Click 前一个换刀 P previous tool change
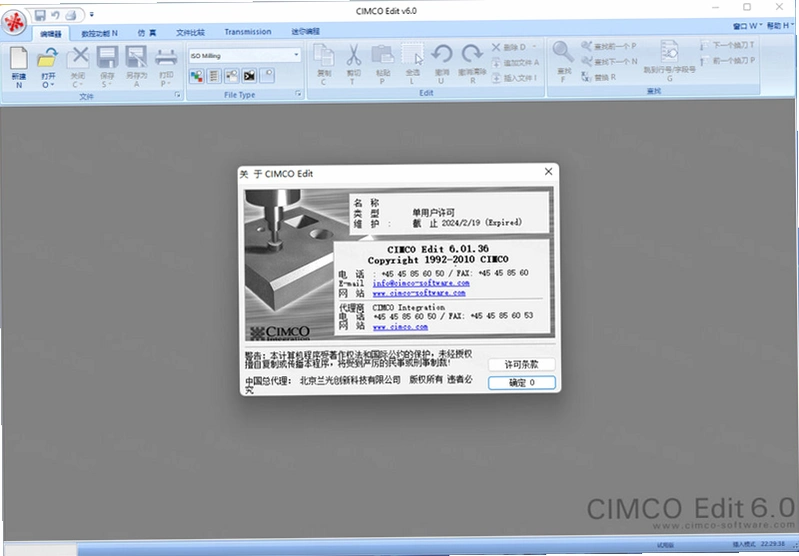Viewport: 799px width, 556px height. click(728, 61)
